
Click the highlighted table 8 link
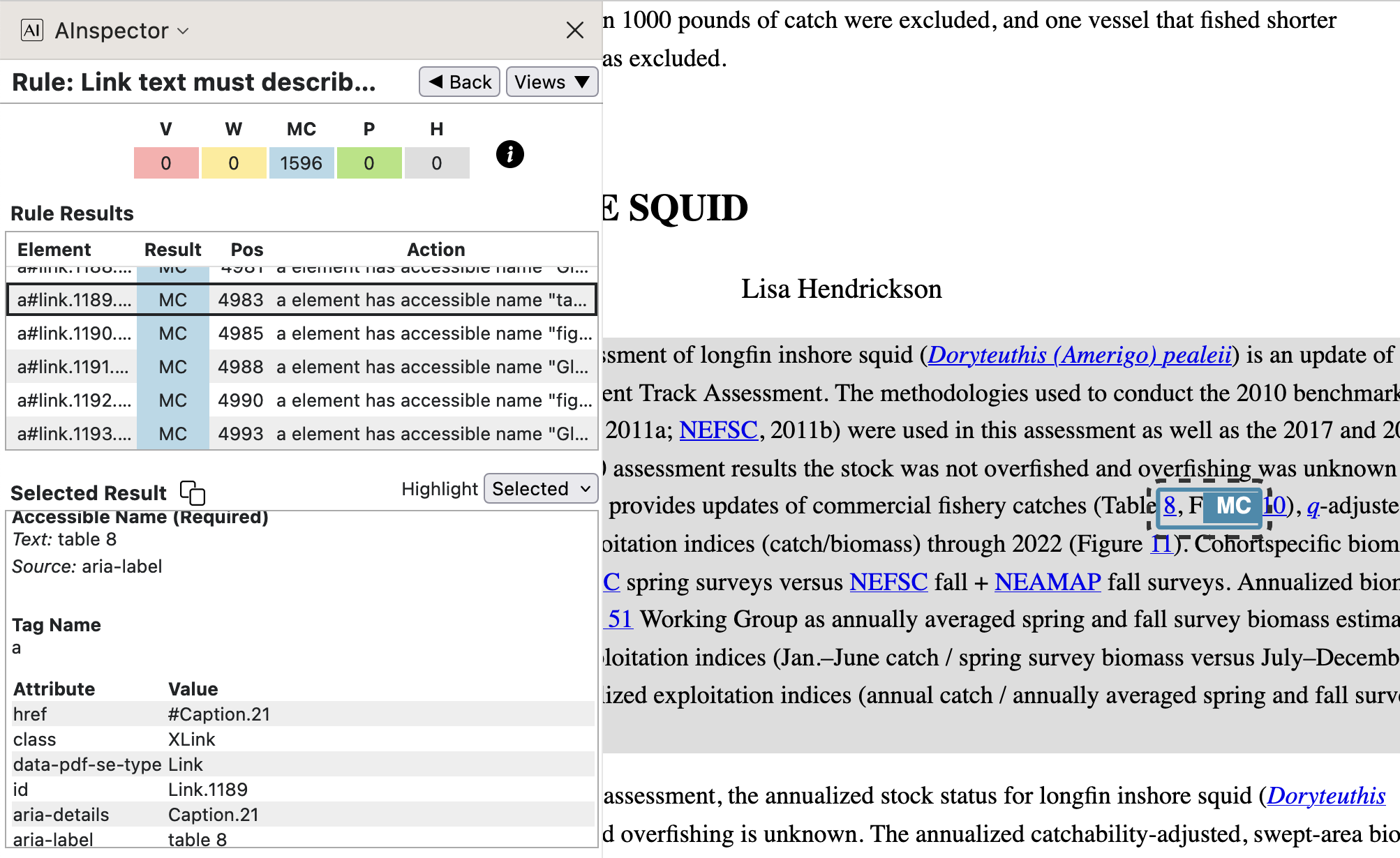click(x=1170, y=506)
